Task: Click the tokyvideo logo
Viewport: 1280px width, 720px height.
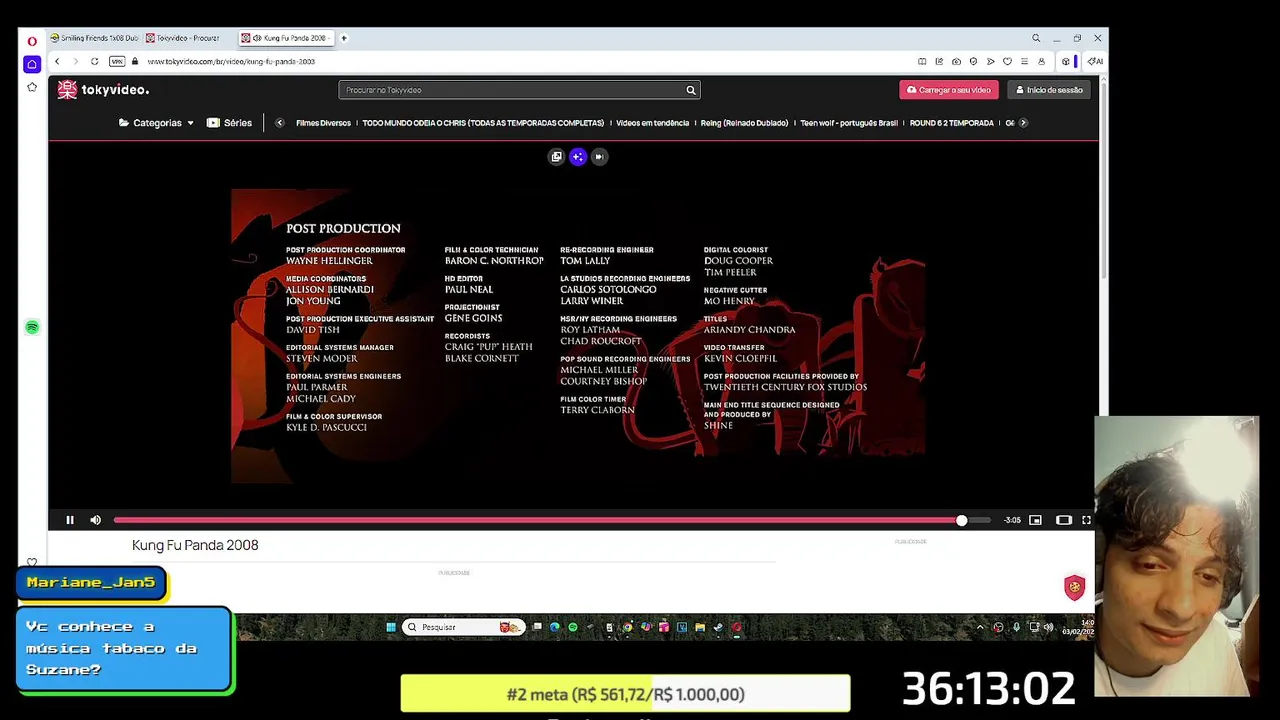Action: click(x=103, y=90)
